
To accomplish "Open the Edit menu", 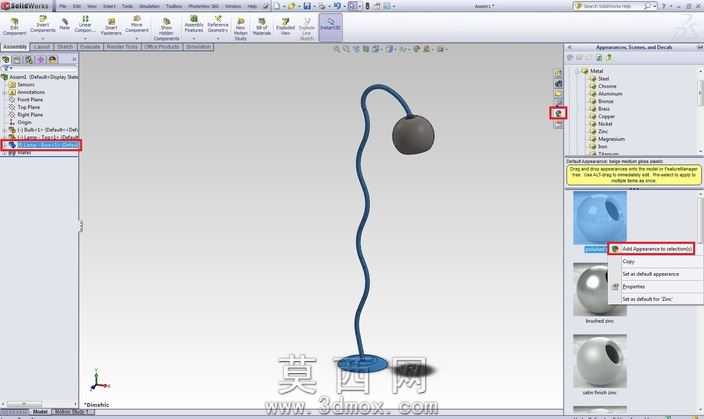I will pyautogui.click(x=77, y=6).
